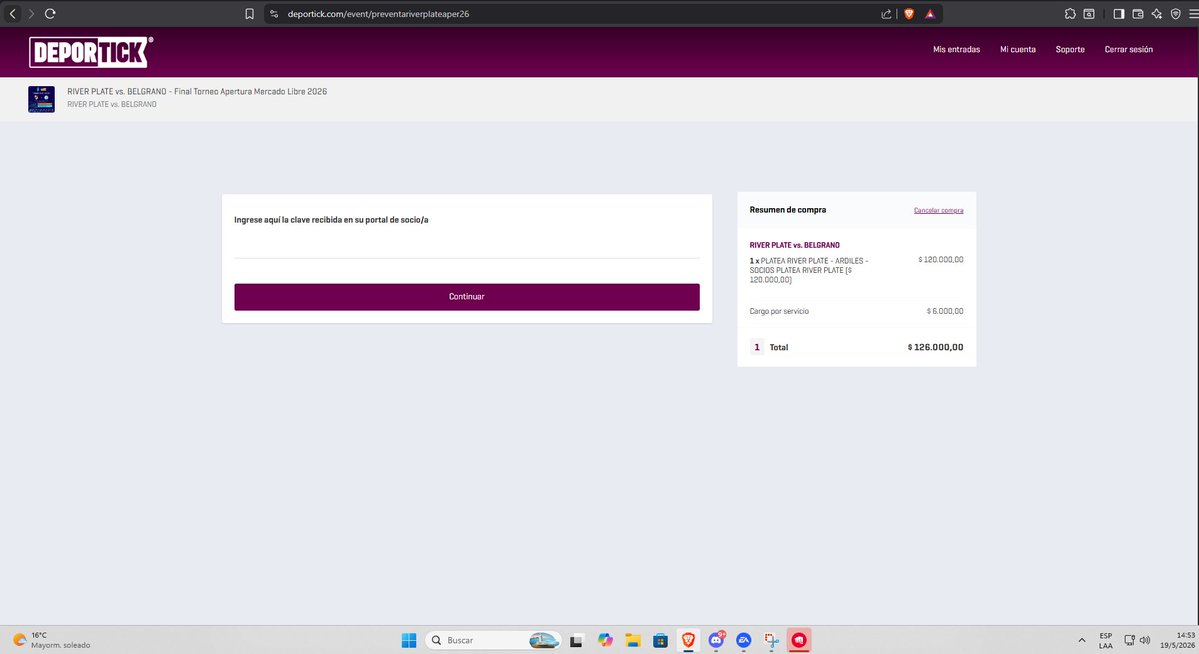Launch Copilot from the taskbar
The height and width of the screenshot is (654, 1199).
605,640
